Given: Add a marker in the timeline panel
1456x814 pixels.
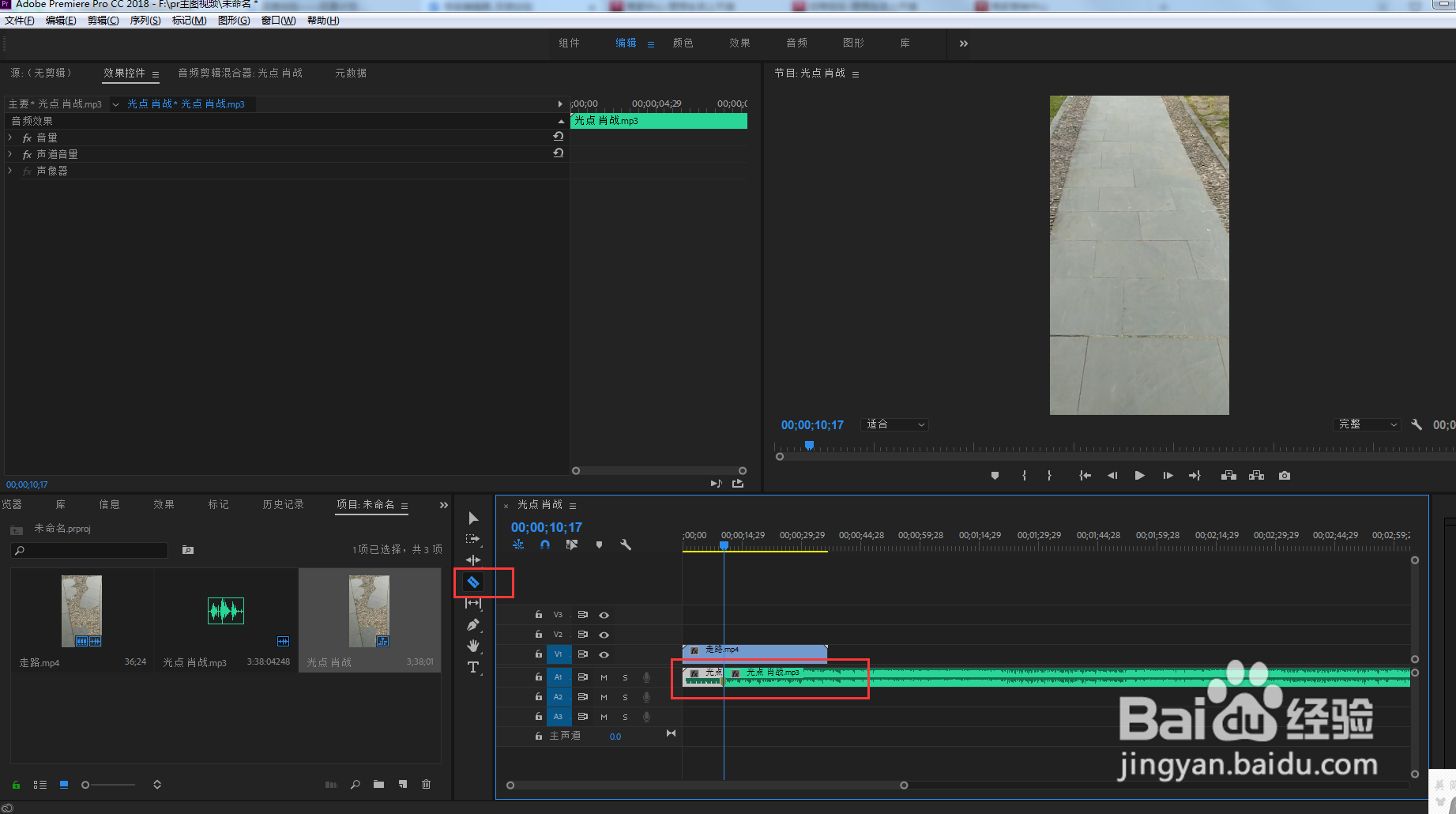Looking at the screenshot, I should (599, 545).
